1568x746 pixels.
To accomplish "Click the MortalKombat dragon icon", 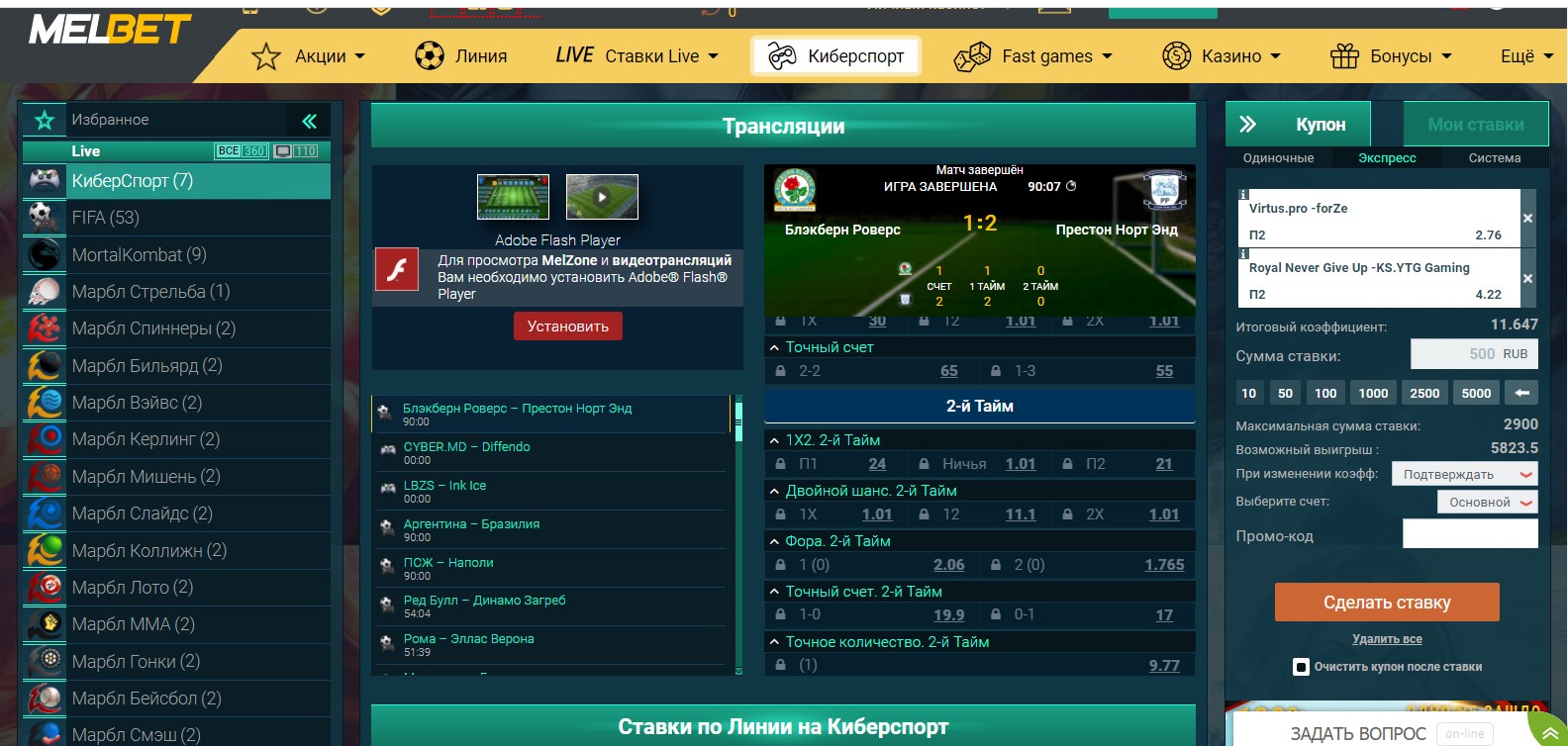I will click(43, 254).
